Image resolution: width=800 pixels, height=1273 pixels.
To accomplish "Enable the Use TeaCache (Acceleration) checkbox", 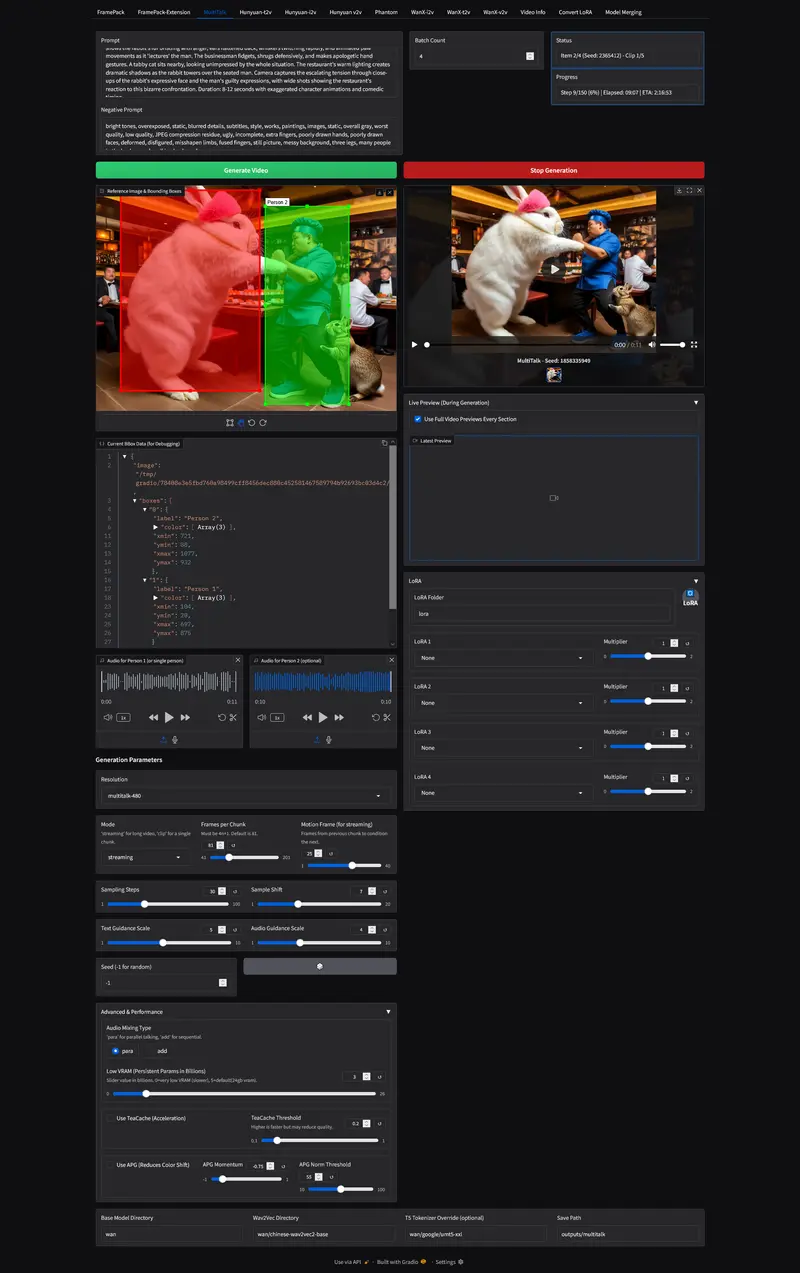I will point(109,1118).
